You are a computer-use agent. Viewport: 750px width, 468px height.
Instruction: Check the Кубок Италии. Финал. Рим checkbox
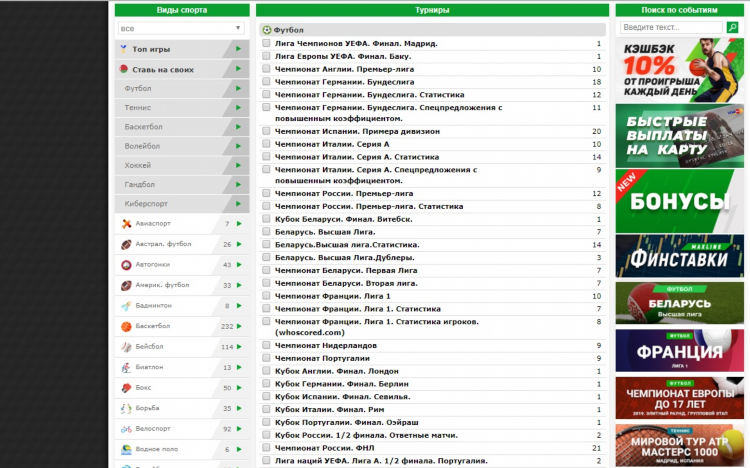coord(266,409)
